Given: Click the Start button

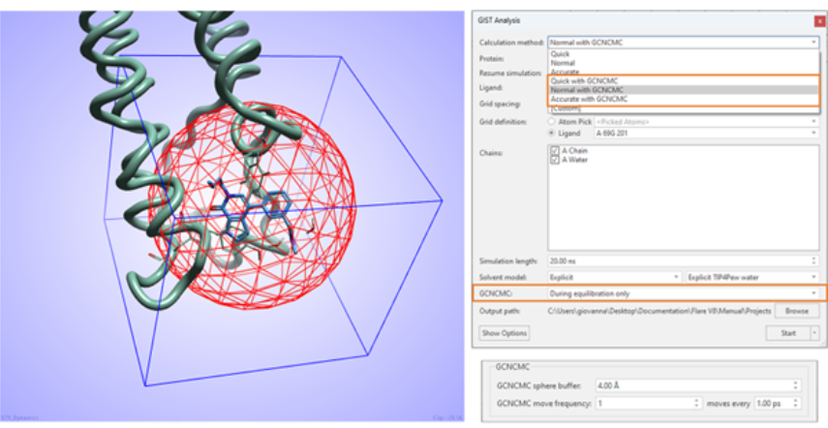Looking at the screenshot, I should click(x=788, y=333).
